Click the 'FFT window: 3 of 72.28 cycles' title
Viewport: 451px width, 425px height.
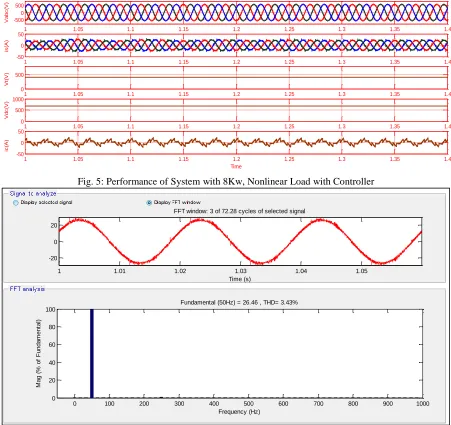[239, 211]
